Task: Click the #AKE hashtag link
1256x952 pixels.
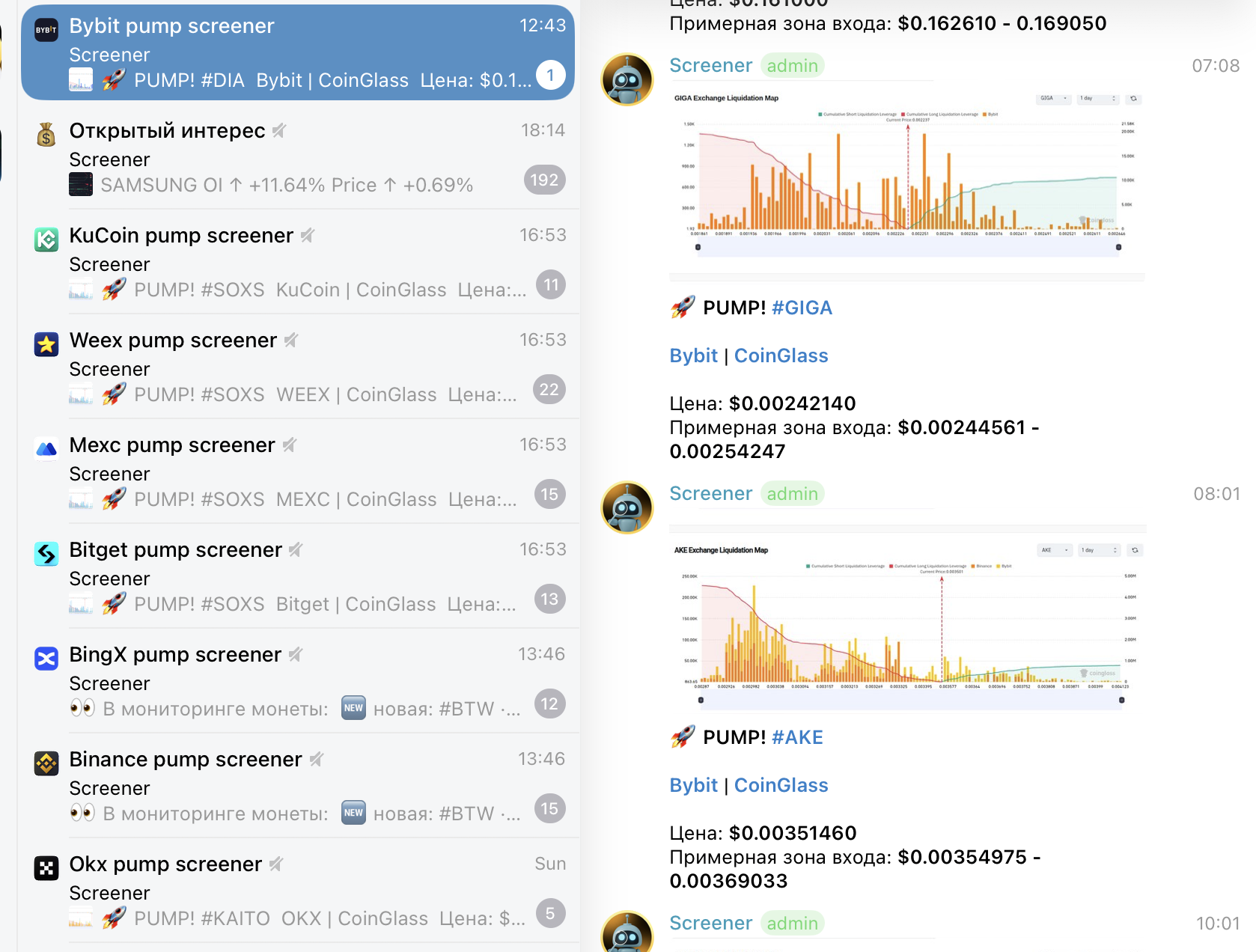Action: [797, 737]
